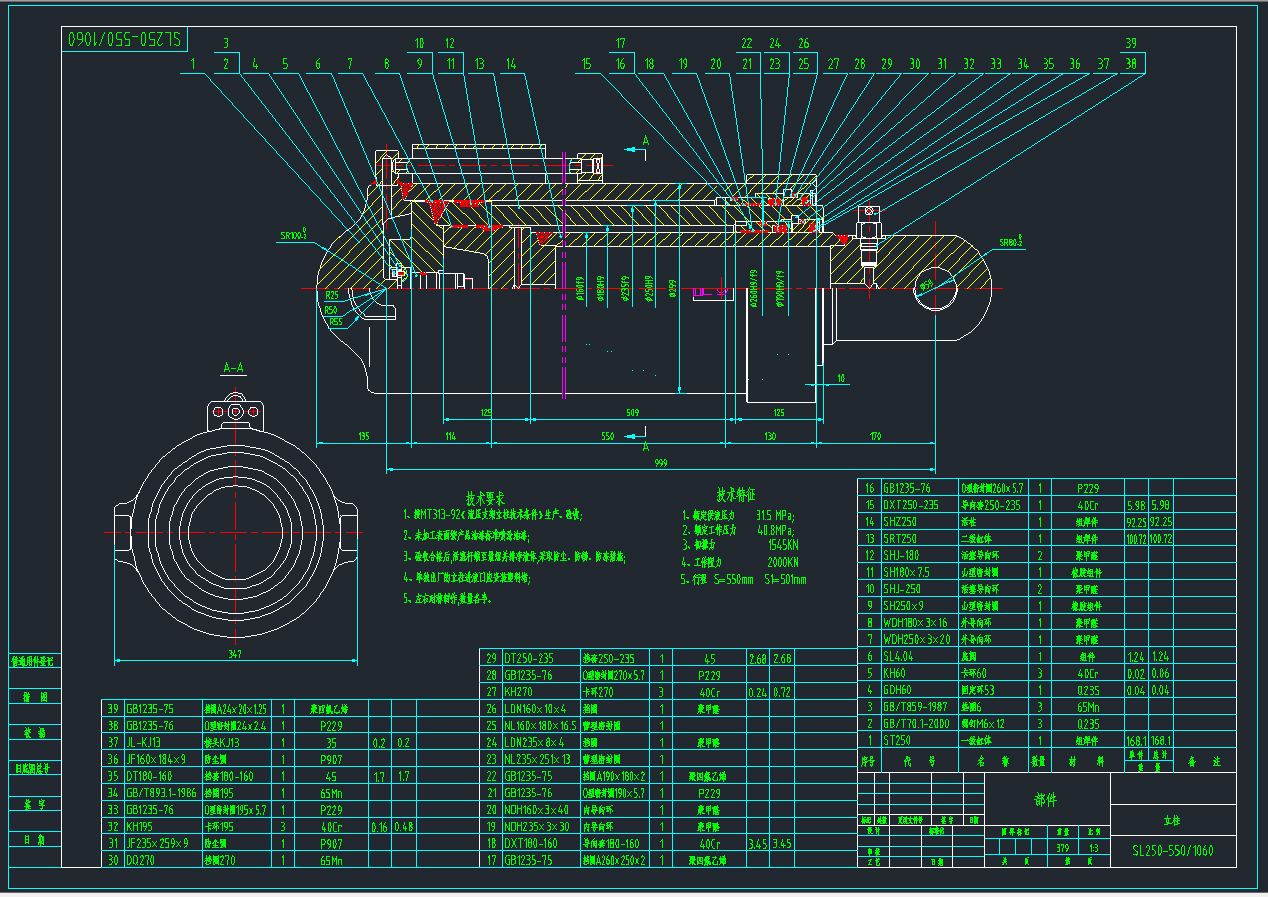
Task: Select the mirrored SL250-550/1060 box at top left
Action: tap(124, 39)
